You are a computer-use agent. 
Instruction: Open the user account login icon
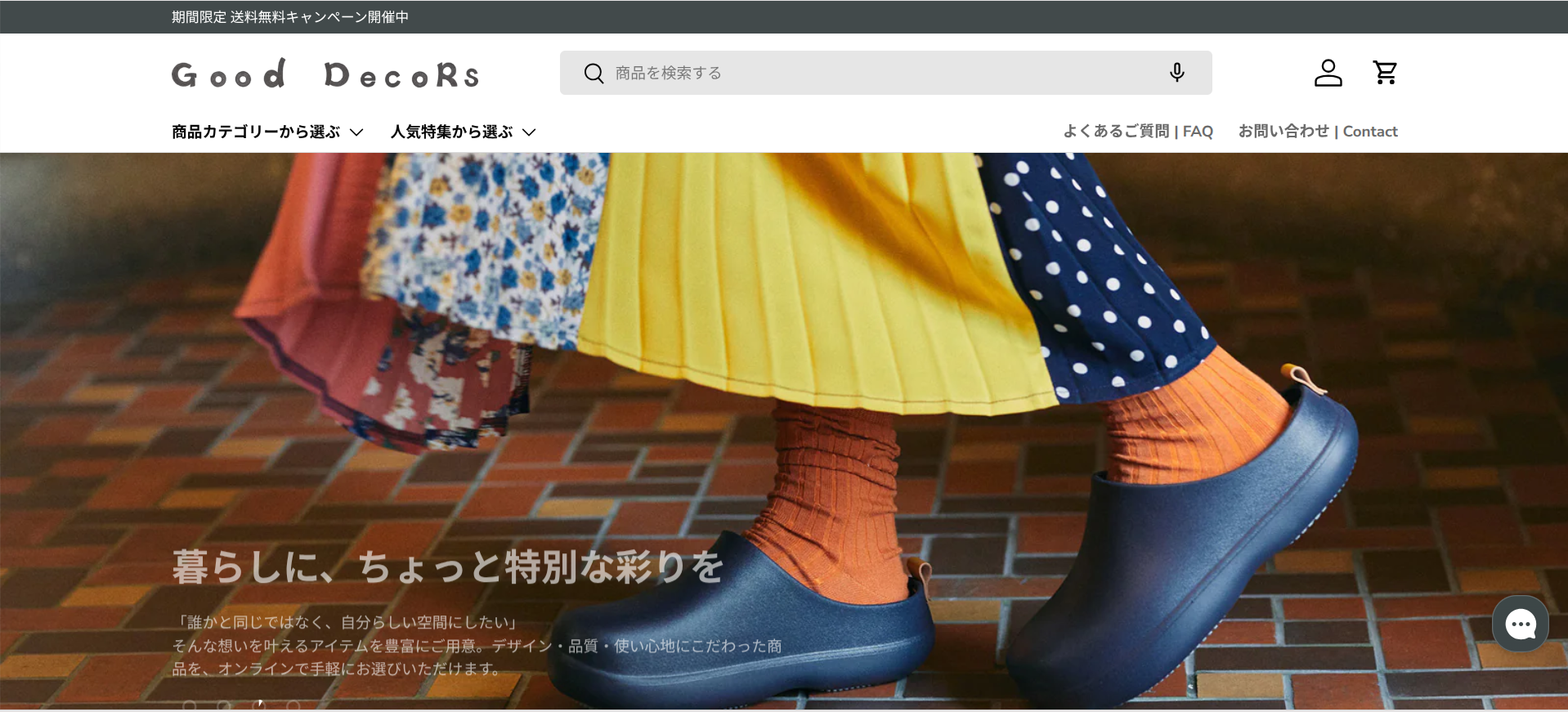coord(1328,73)
